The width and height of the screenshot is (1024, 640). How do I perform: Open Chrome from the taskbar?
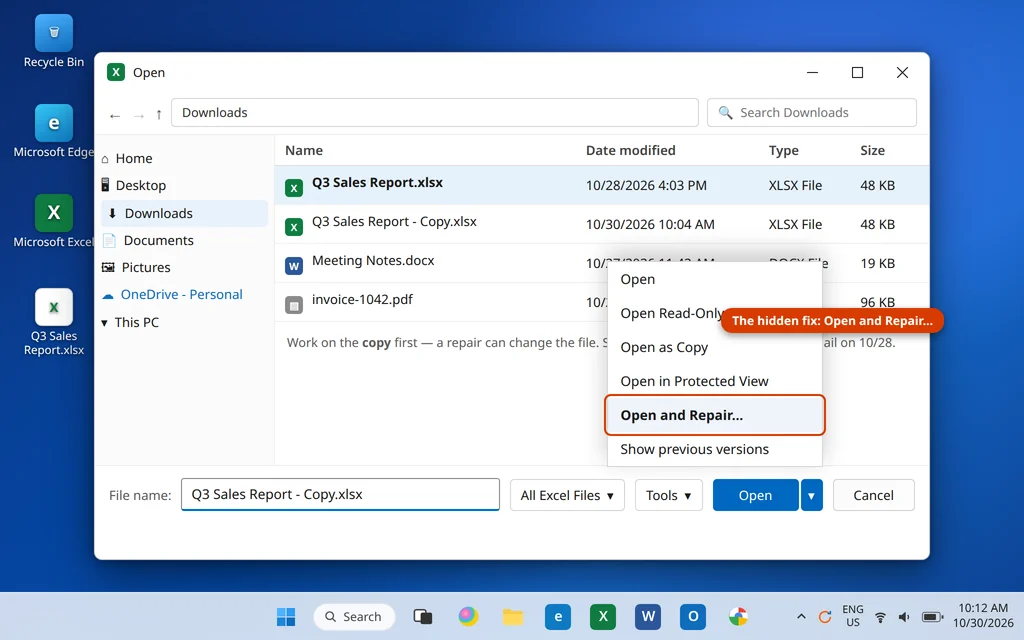pos(738,616)
